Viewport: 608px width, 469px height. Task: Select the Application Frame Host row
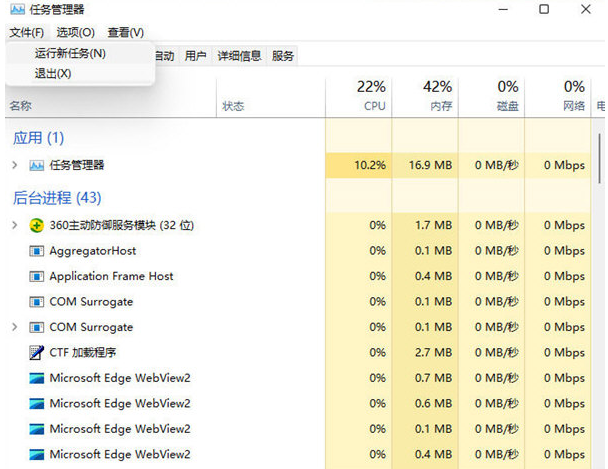[x=298, y=276]
